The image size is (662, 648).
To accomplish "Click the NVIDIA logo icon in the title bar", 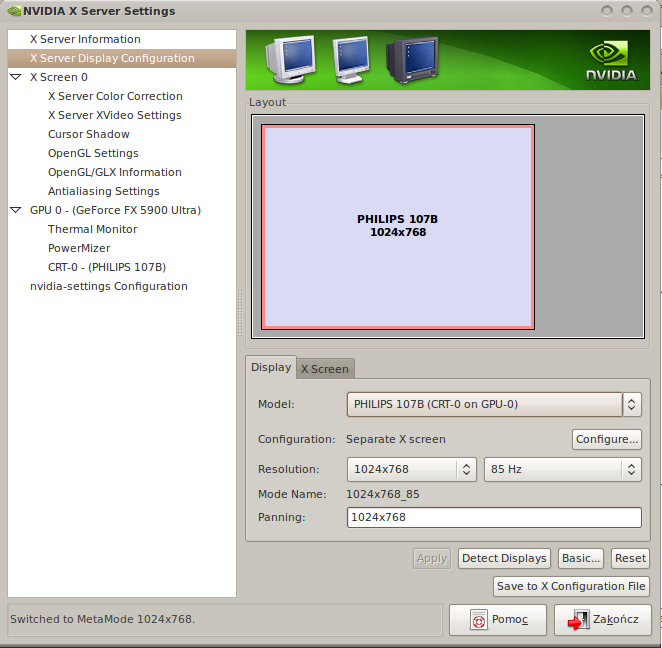I will 14,11.
